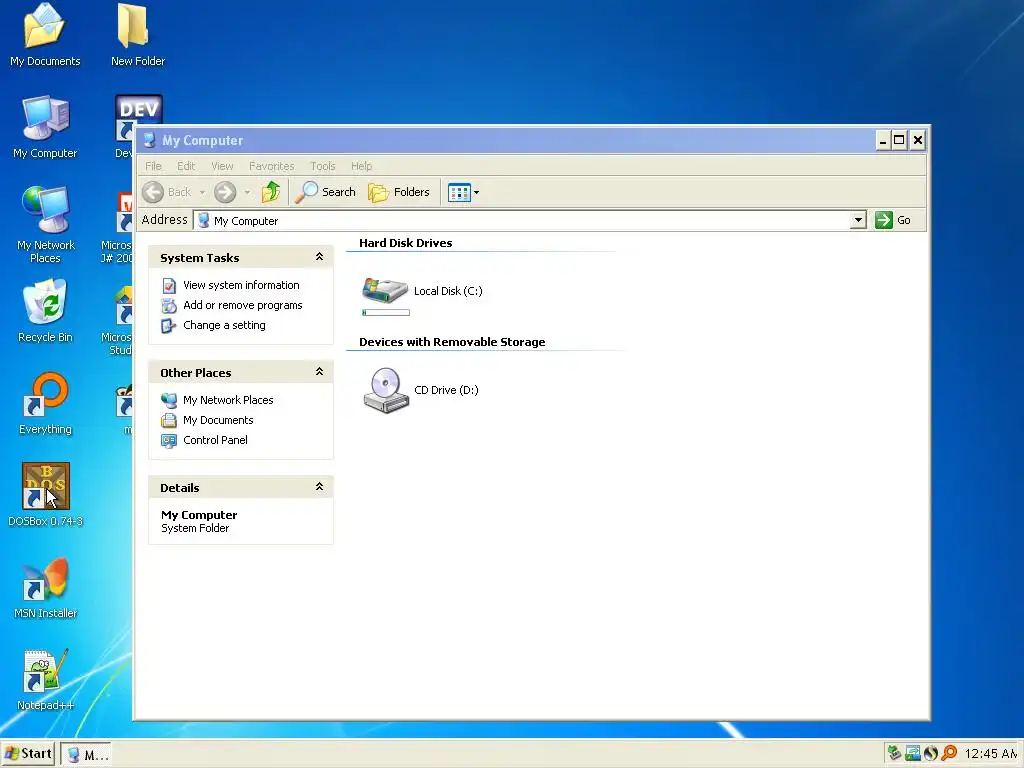This screenshot has height=768, width=1024.
Task: Click View system information link
Action: (241, 285)
